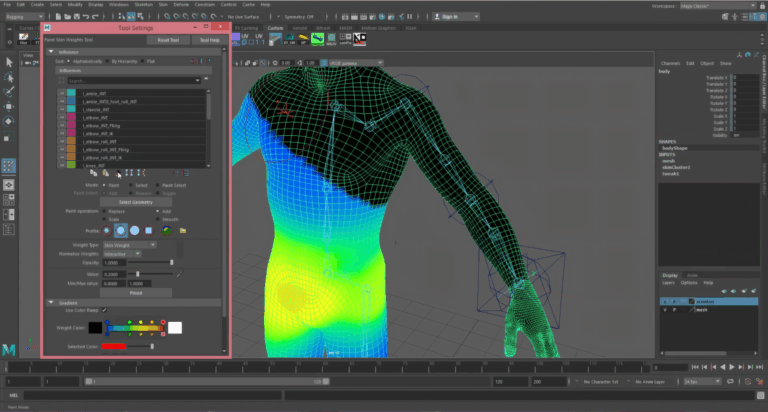Open the Normalize Weights dropdown
The image size is (768, 412).
[x=123, y=254]
